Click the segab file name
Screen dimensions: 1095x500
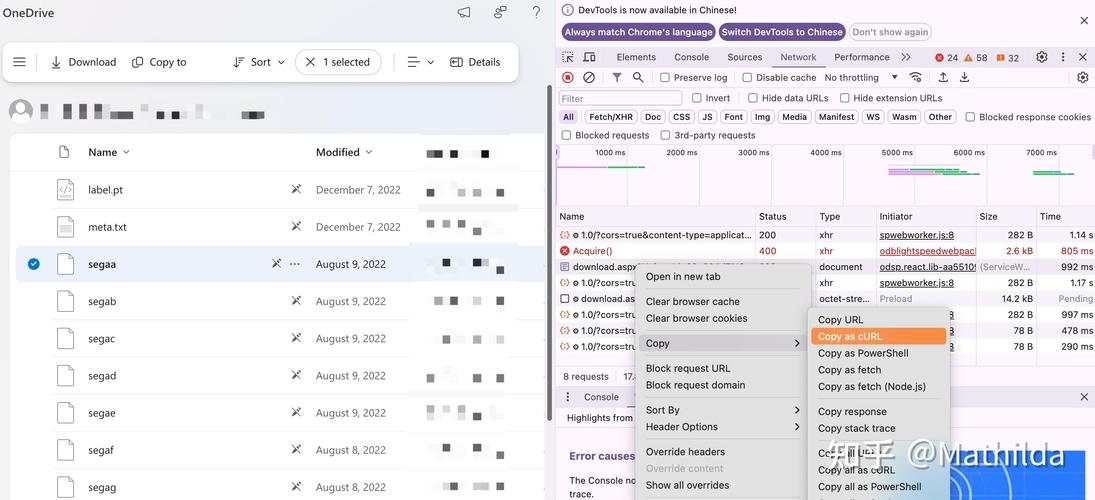pos(102,302)
